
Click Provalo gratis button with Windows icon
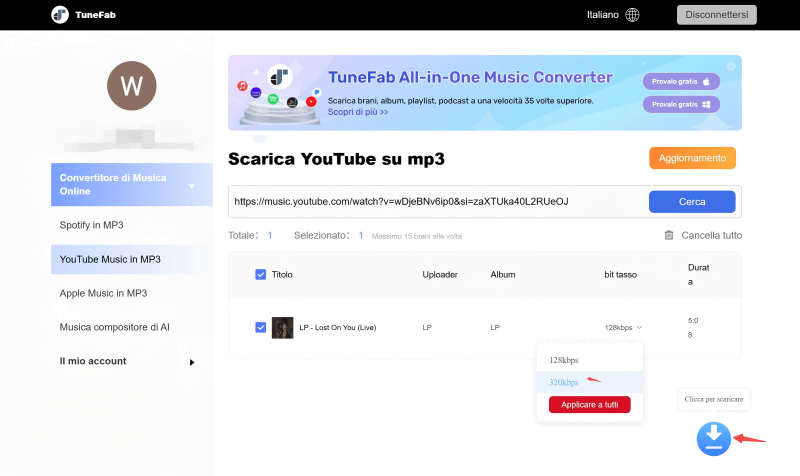coord(681,104)
